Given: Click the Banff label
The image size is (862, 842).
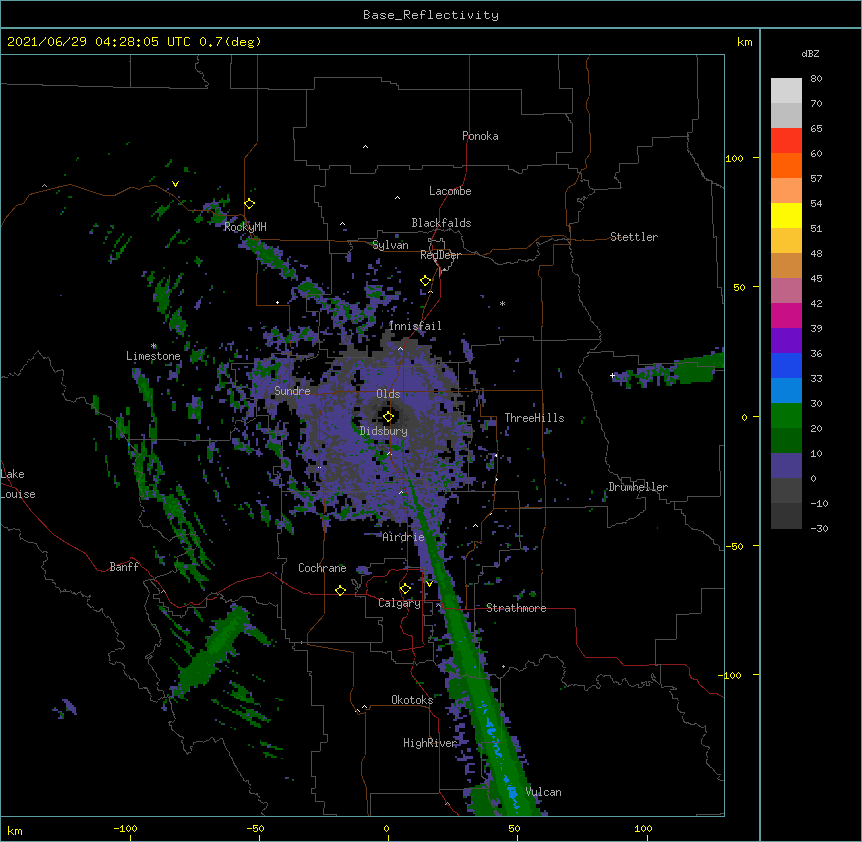Looking at the screenshot, I should point(124,567).
